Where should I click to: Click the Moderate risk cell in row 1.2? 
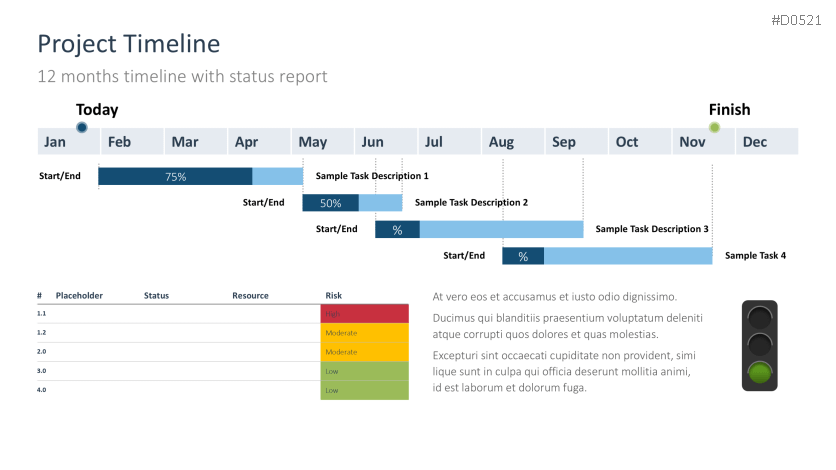pyautogui.click(x=364, y=333)
